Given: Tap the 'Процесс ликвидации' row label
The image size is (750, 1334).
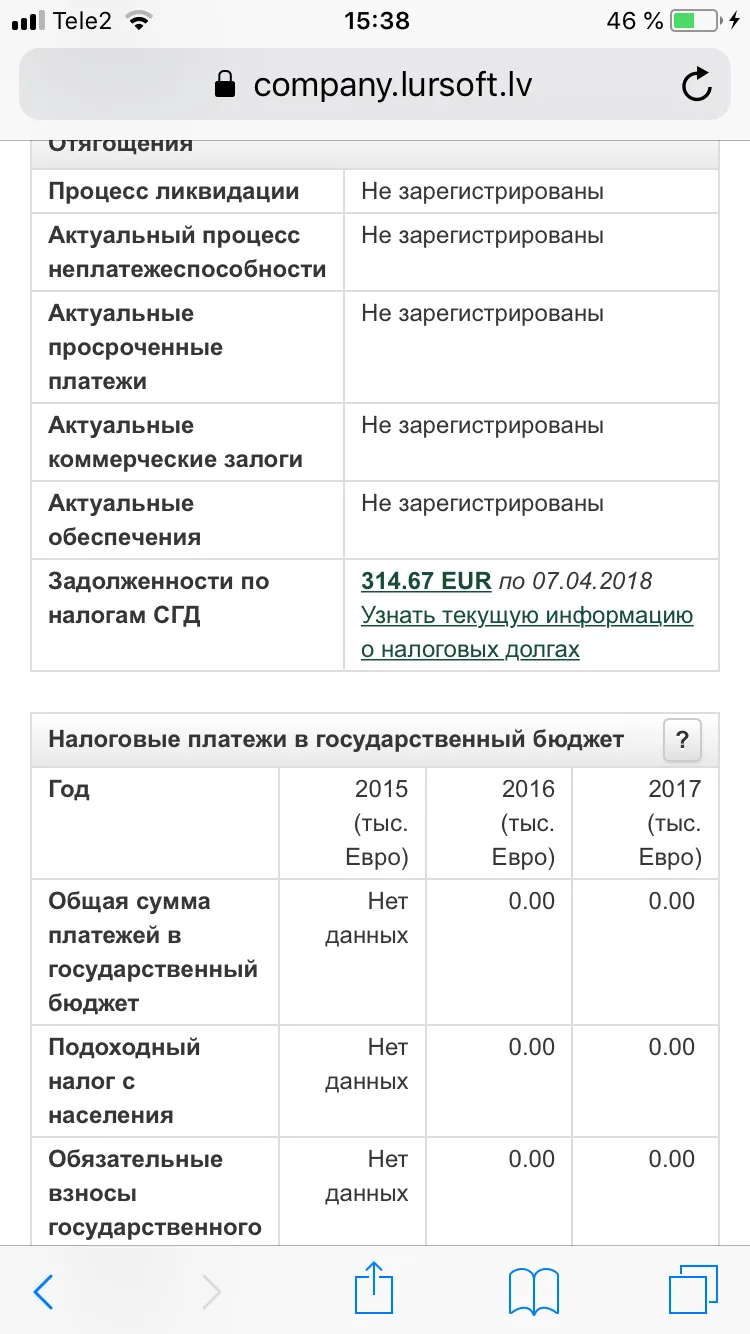Looking at the screenshot, I should coord(174,191).
